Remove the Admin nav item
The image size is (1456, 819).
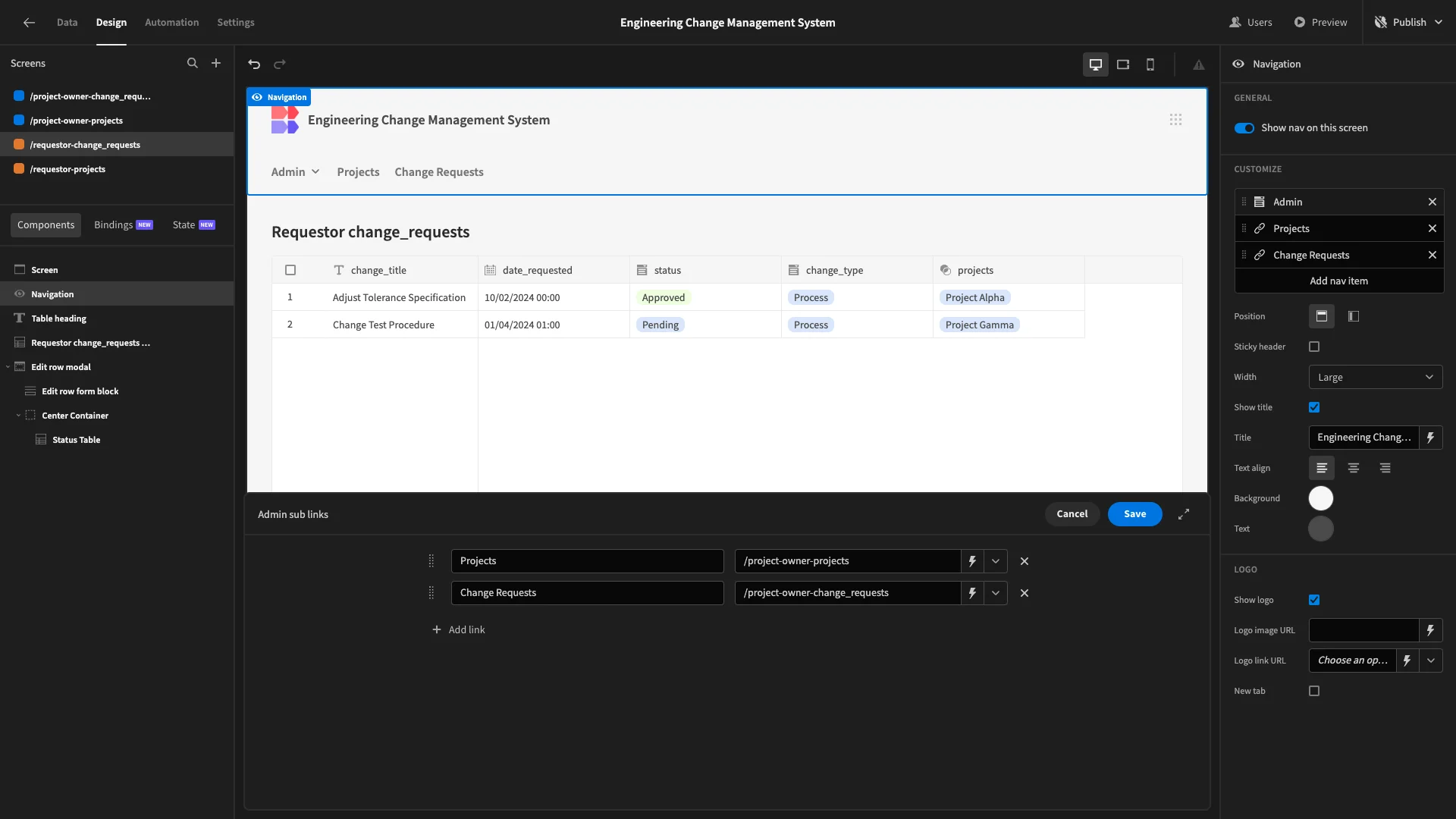click(x=1432, y=202)
